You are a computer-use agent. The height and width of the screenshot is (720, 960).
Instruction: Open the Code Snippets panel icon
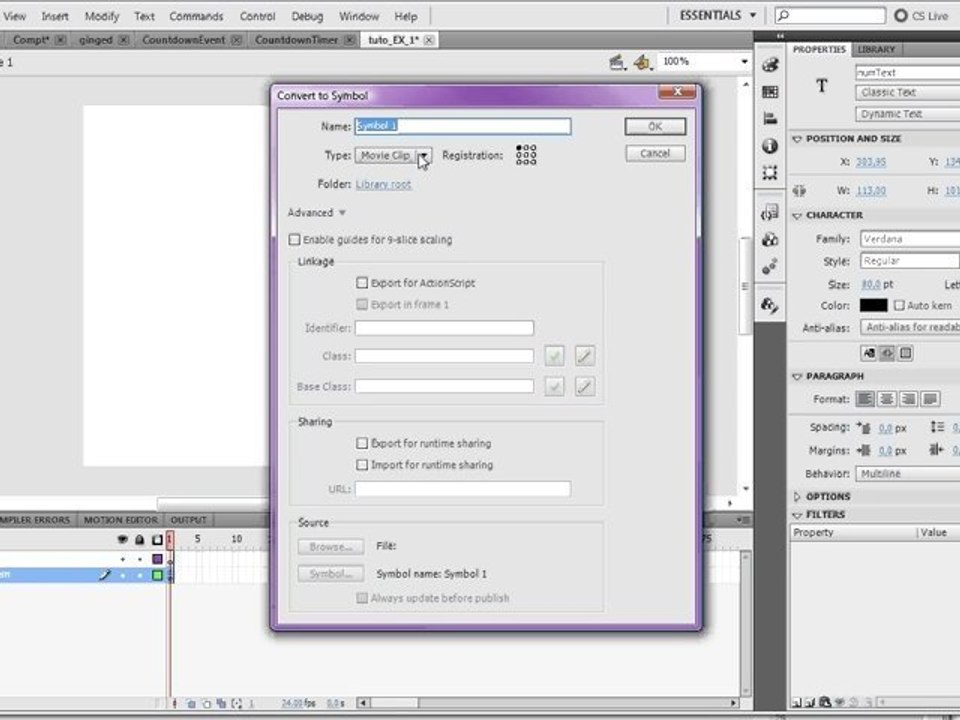tap(770, 212)
